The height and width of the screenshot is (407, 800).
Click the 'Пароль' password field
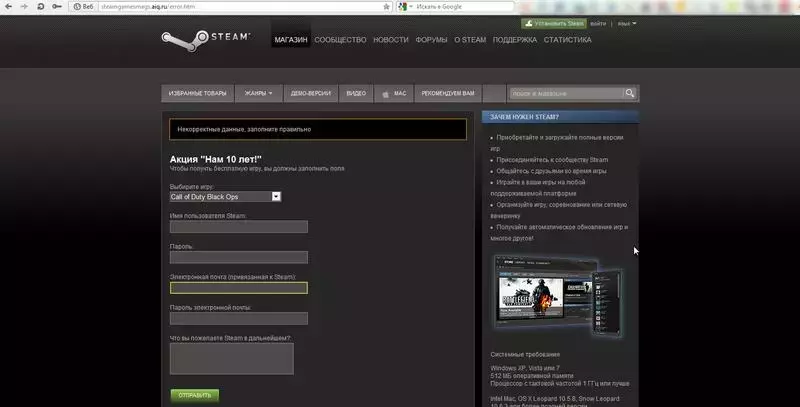coord(239,257)
